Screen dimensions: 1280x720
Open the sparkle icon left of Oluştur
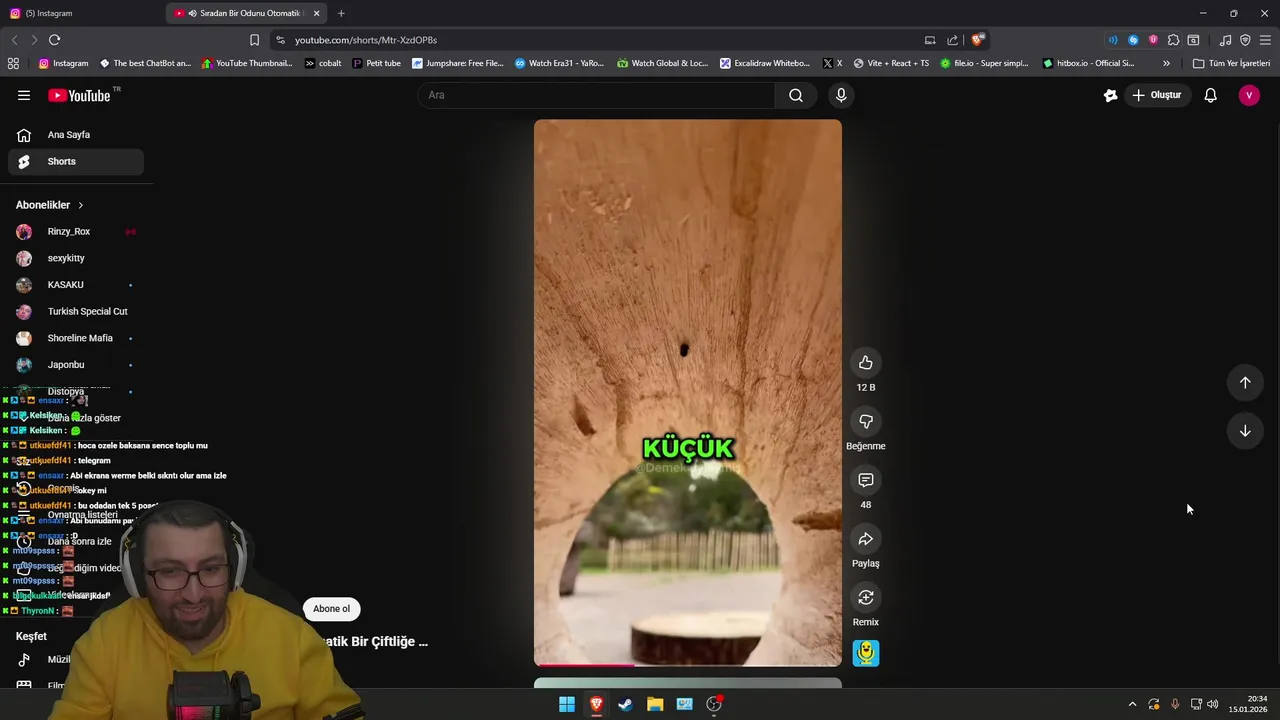(1110, 95)
